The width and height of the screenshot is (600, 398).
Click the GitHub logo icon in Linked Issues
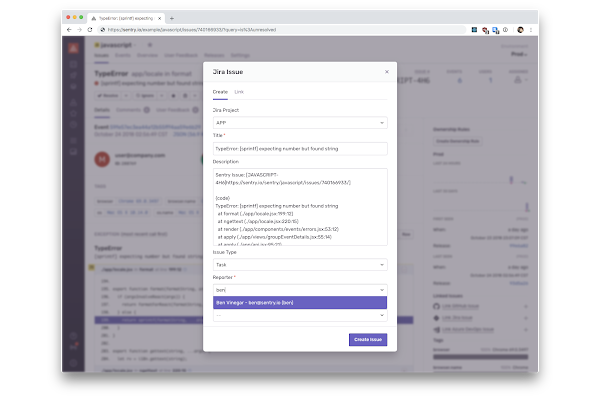[x=436, y=306]
